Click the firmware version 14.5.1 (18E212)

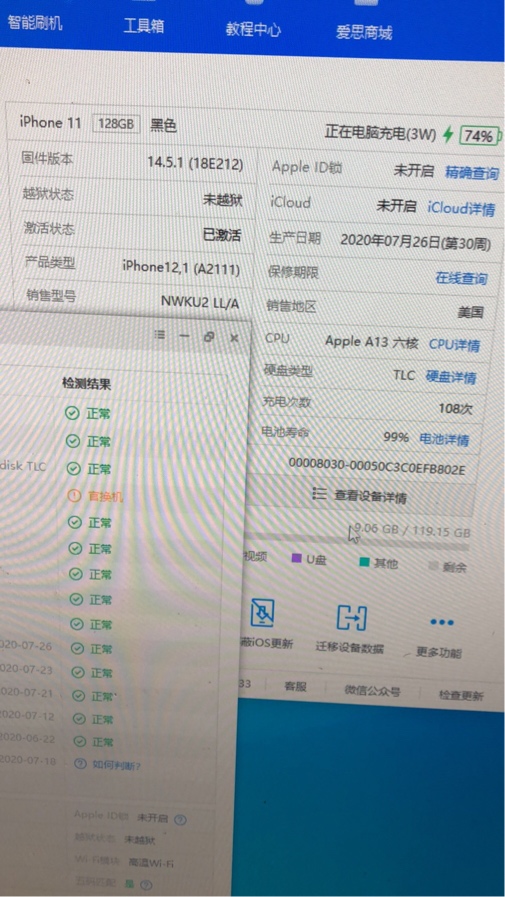pos(194,164)
